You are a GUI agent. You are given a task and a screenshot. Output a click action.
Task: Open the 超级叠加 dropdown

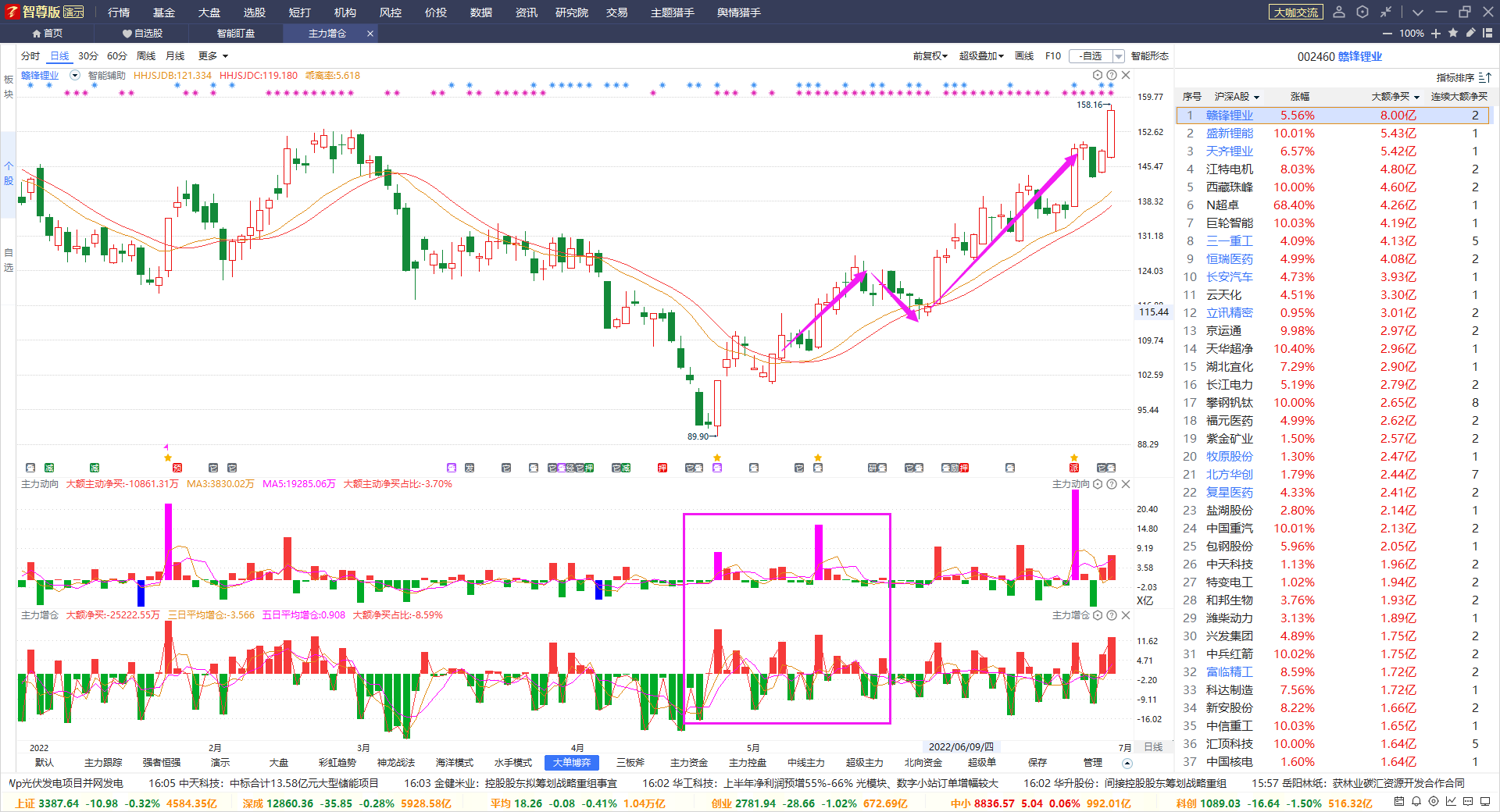tap(981, 56)
